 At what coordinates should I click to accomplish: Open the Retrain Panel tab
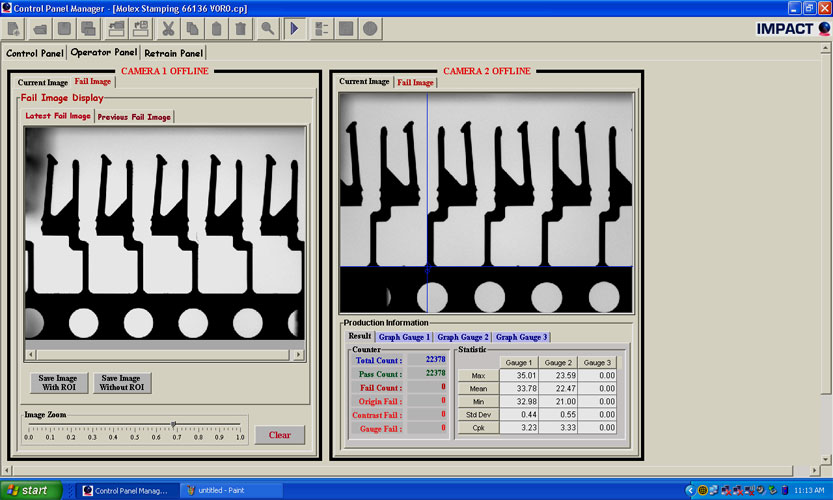tap(173, 53)
